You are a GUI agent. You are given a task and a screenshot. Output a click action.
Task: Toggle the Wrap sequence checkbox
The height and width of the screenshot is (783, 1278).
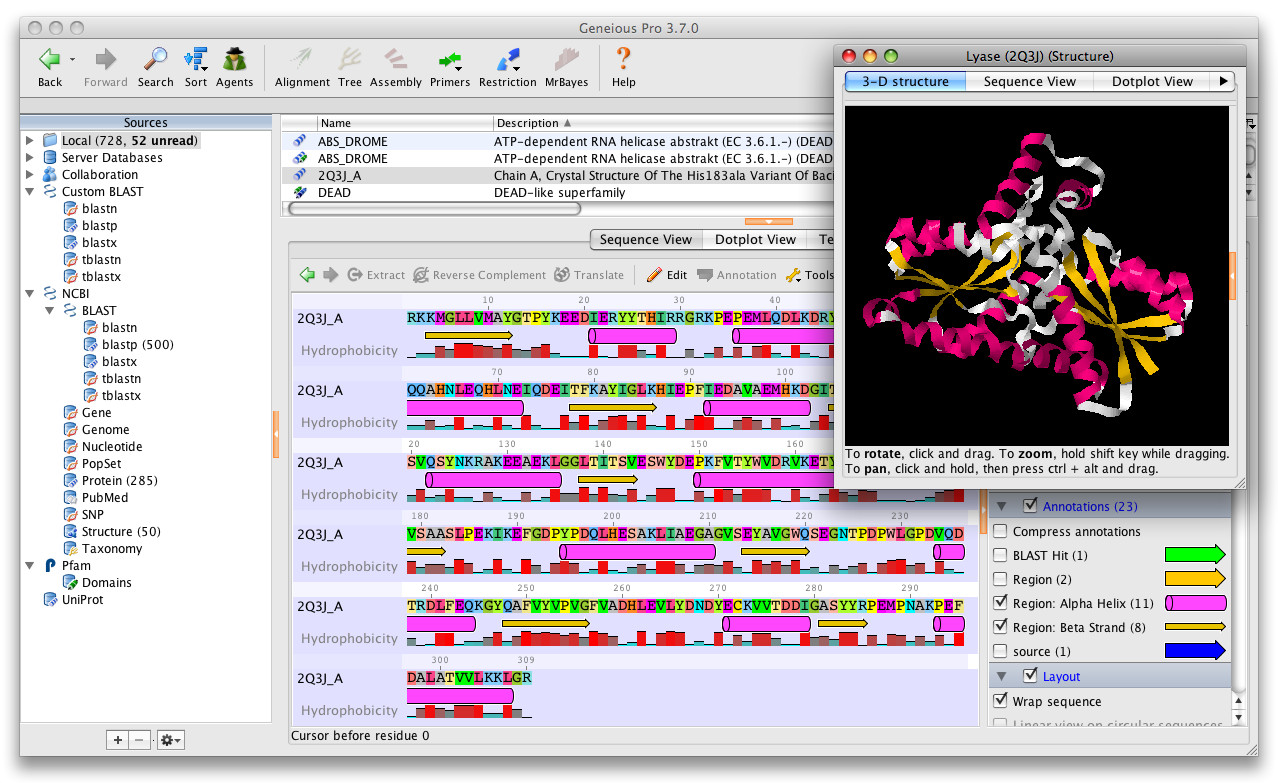point(1000,701)
